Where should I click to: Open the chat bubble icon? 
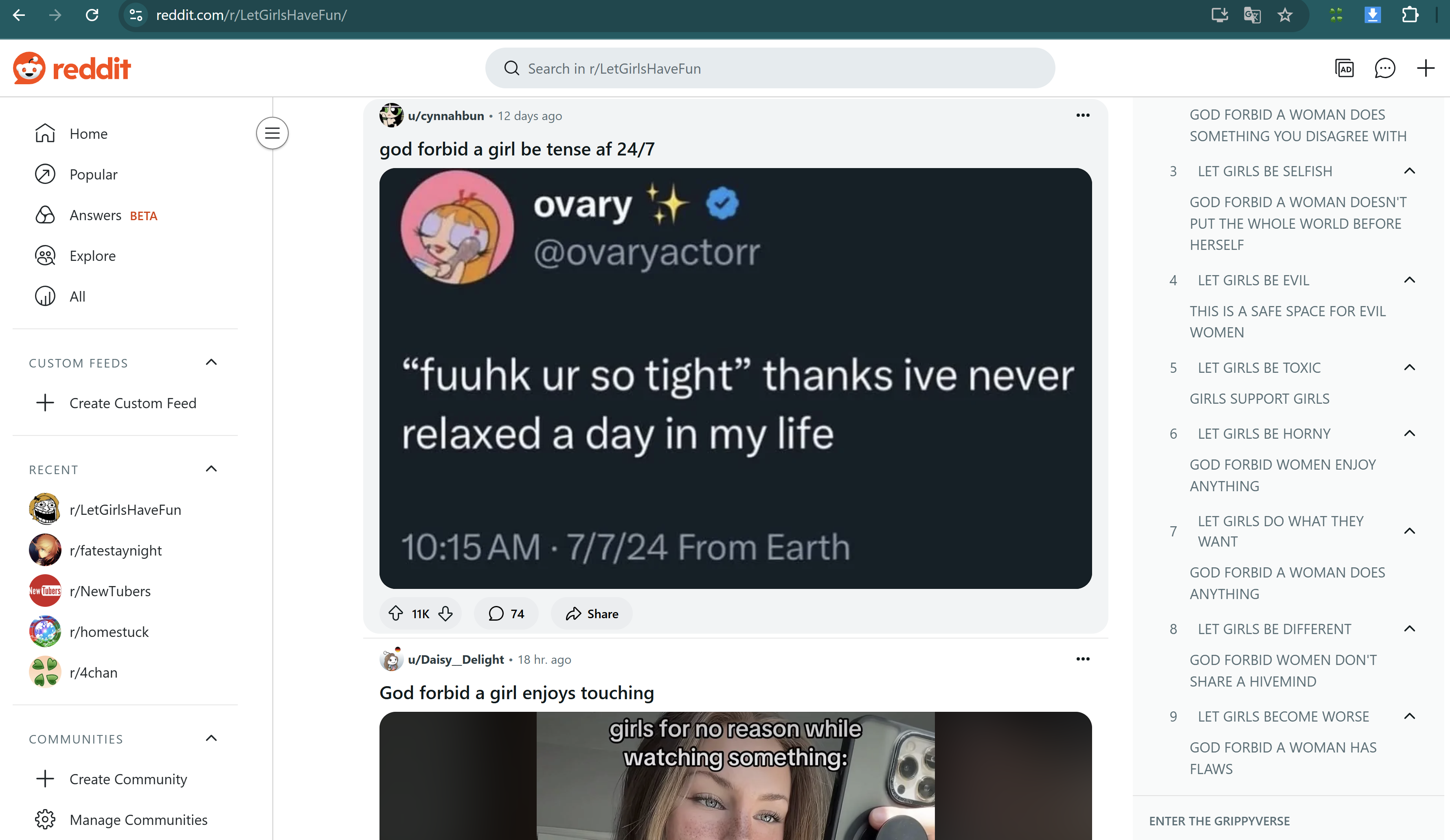pyautogui.click(x=1384, y=68)
